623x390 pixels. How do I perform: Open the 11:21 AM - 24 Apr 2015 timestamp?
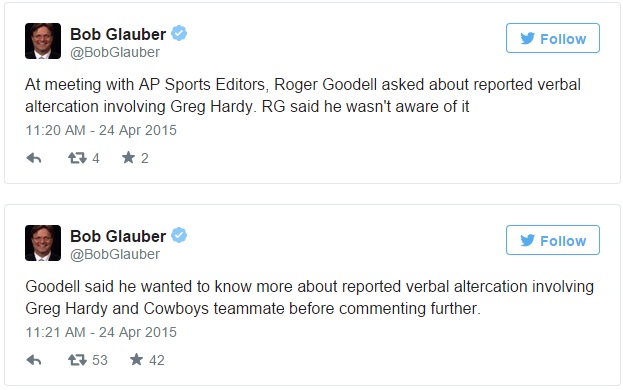tap(101, 332)
